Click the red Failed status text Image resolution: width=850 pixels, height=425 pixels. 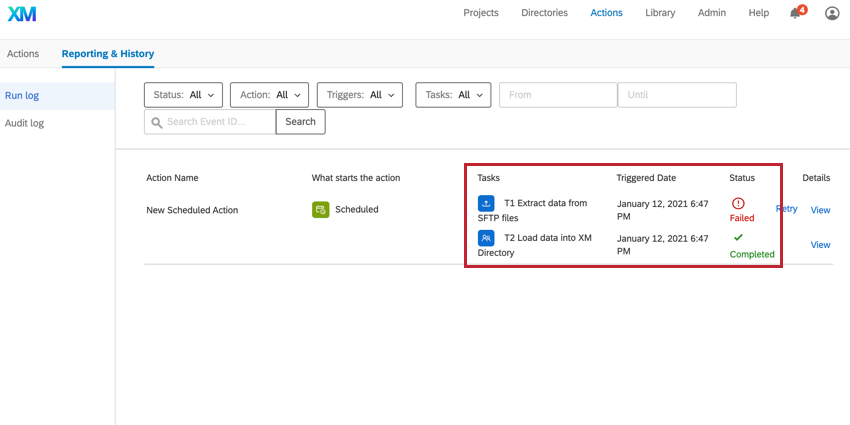click(742, 218)
